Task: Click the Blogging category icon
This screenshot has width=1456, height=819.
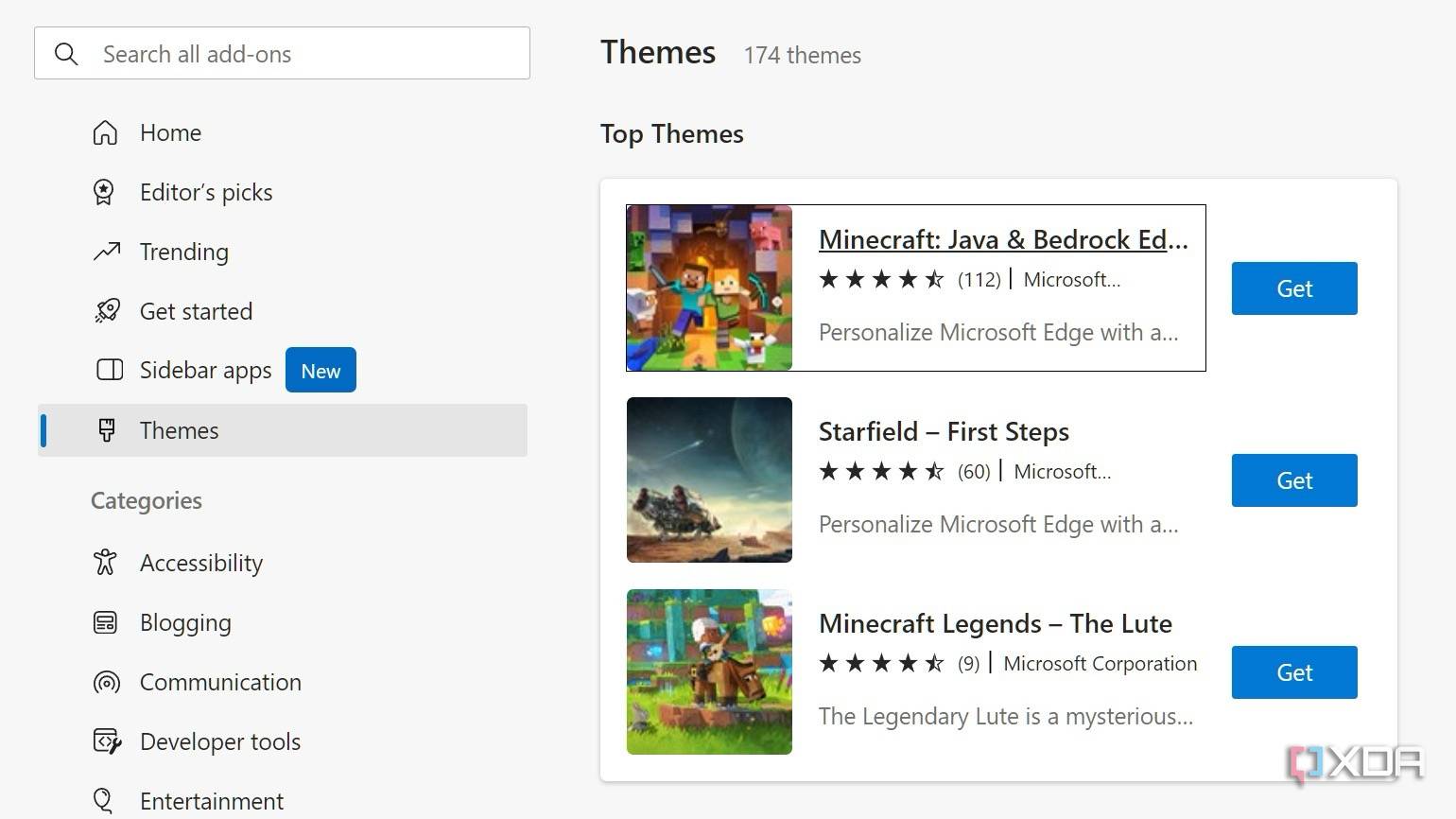Action: click(x=105, y=622)
